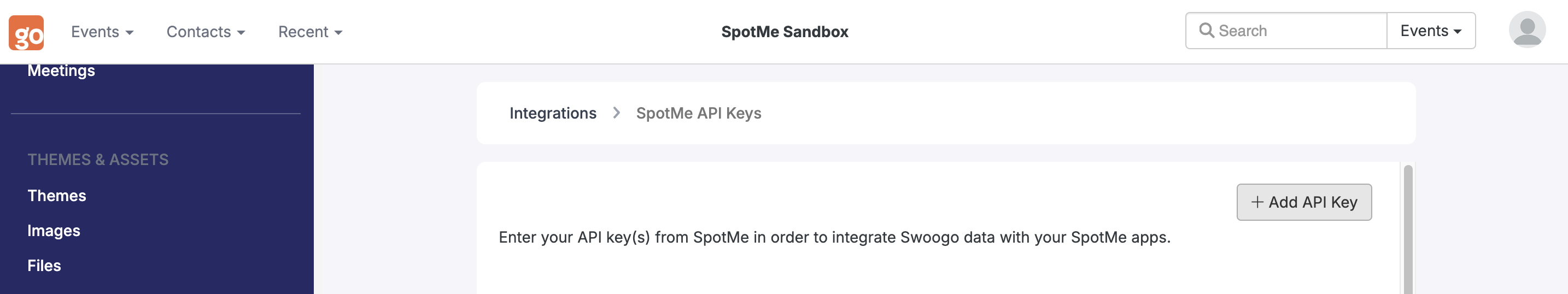Click the Swoogo 'go' logo icon

click(x=26, y=32)
